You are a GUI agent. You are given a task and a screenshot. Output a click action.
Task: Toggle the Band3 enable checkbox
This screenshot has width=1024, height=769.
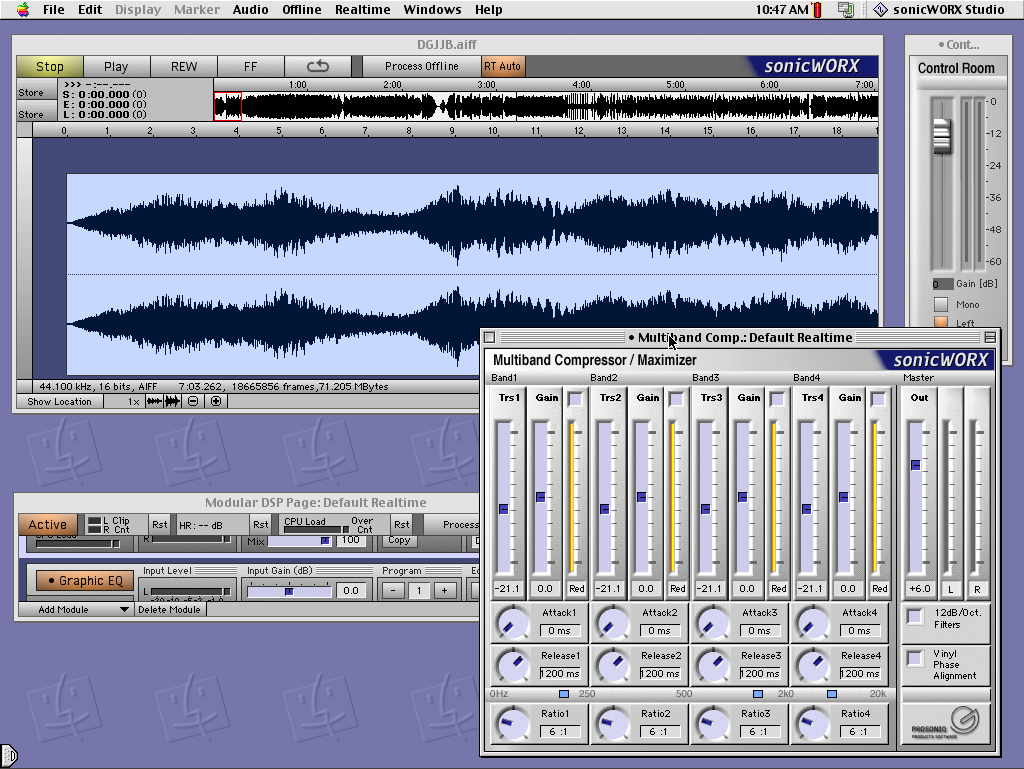[777, 398]
